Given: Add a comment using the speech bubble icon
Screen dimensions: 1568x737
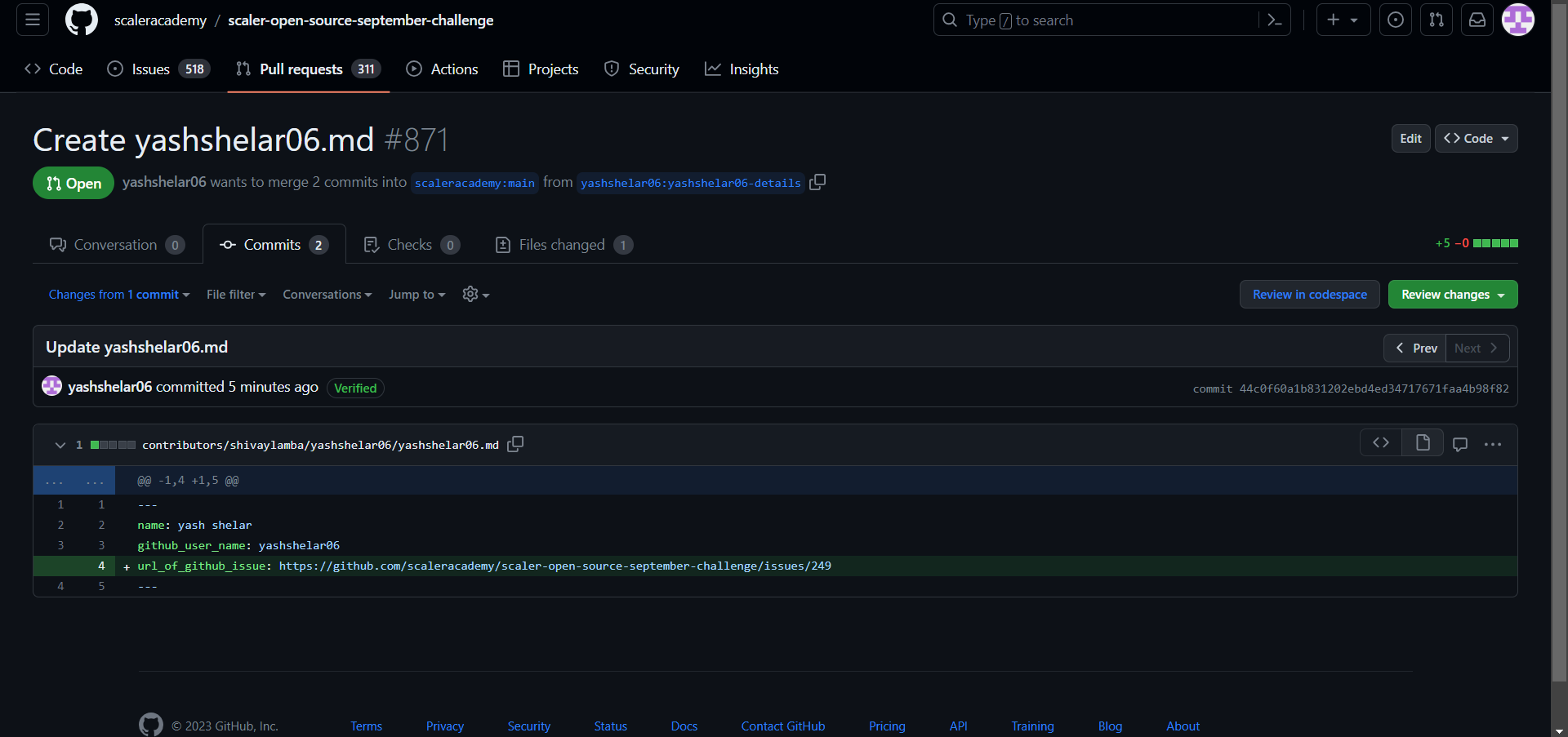Looking at the screenshot, I should pos(1461,444).
